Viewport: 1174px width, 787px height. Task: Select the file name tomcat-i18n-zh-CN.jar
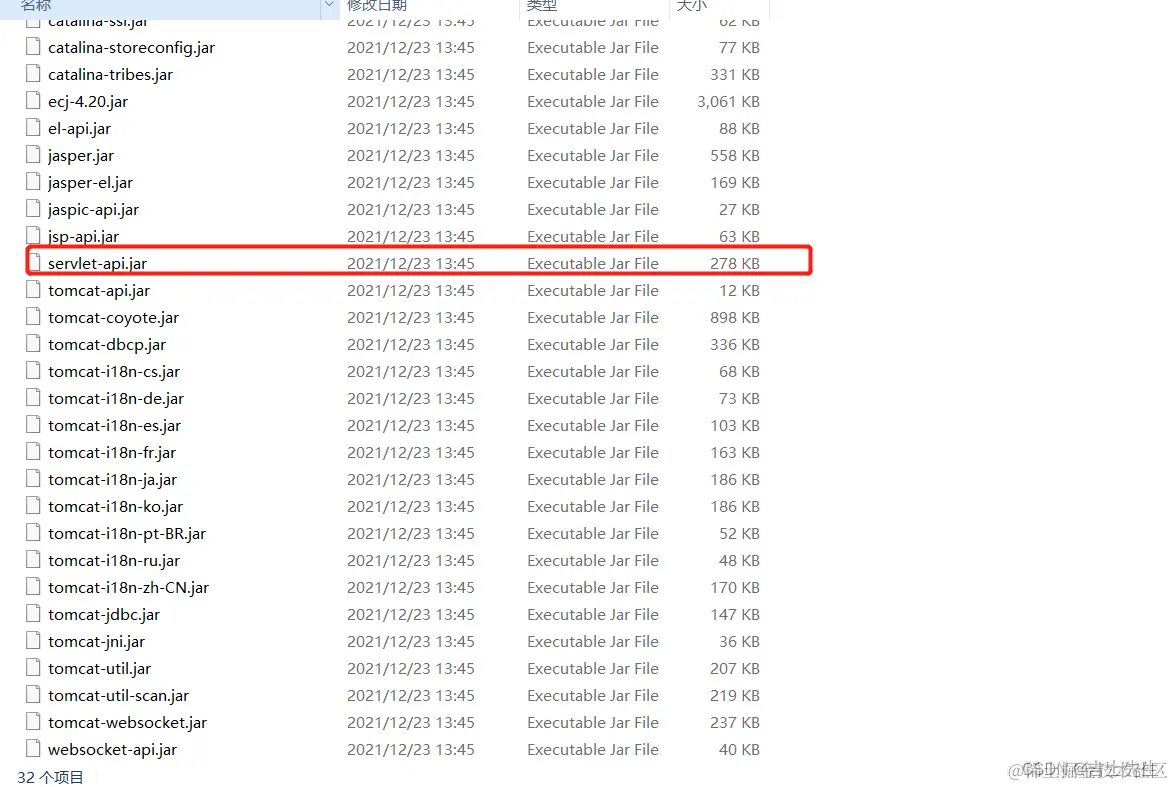[x=128, y=587]
